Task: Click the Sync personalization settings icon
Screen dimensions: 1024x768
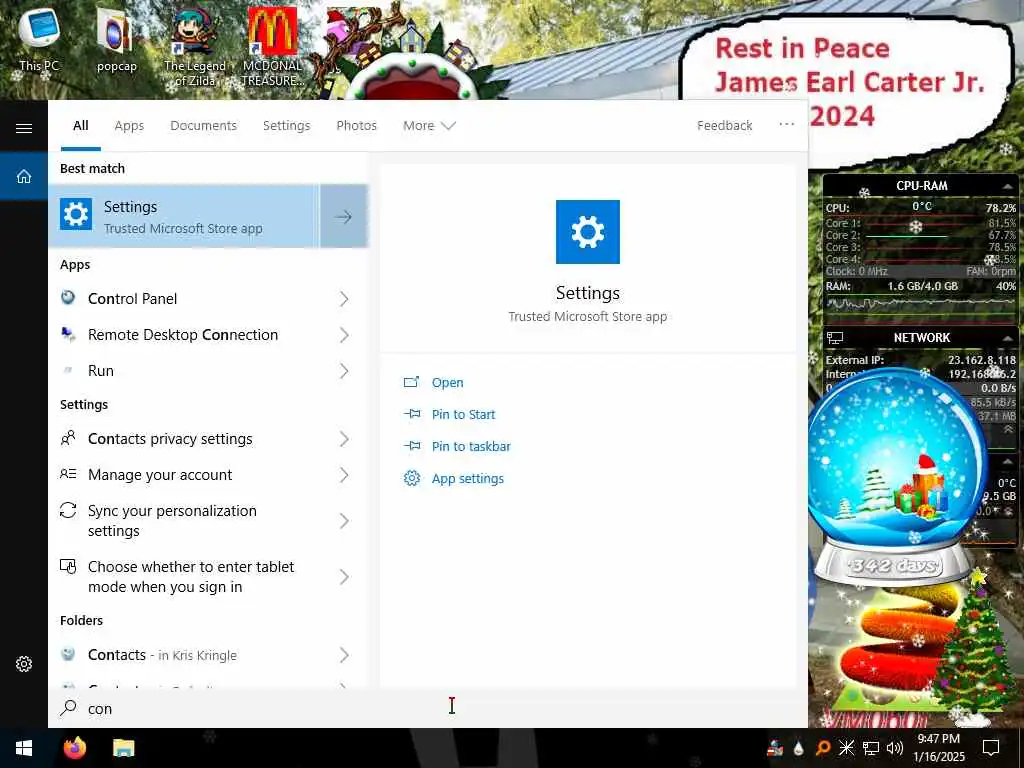Action: coord(68,510)
